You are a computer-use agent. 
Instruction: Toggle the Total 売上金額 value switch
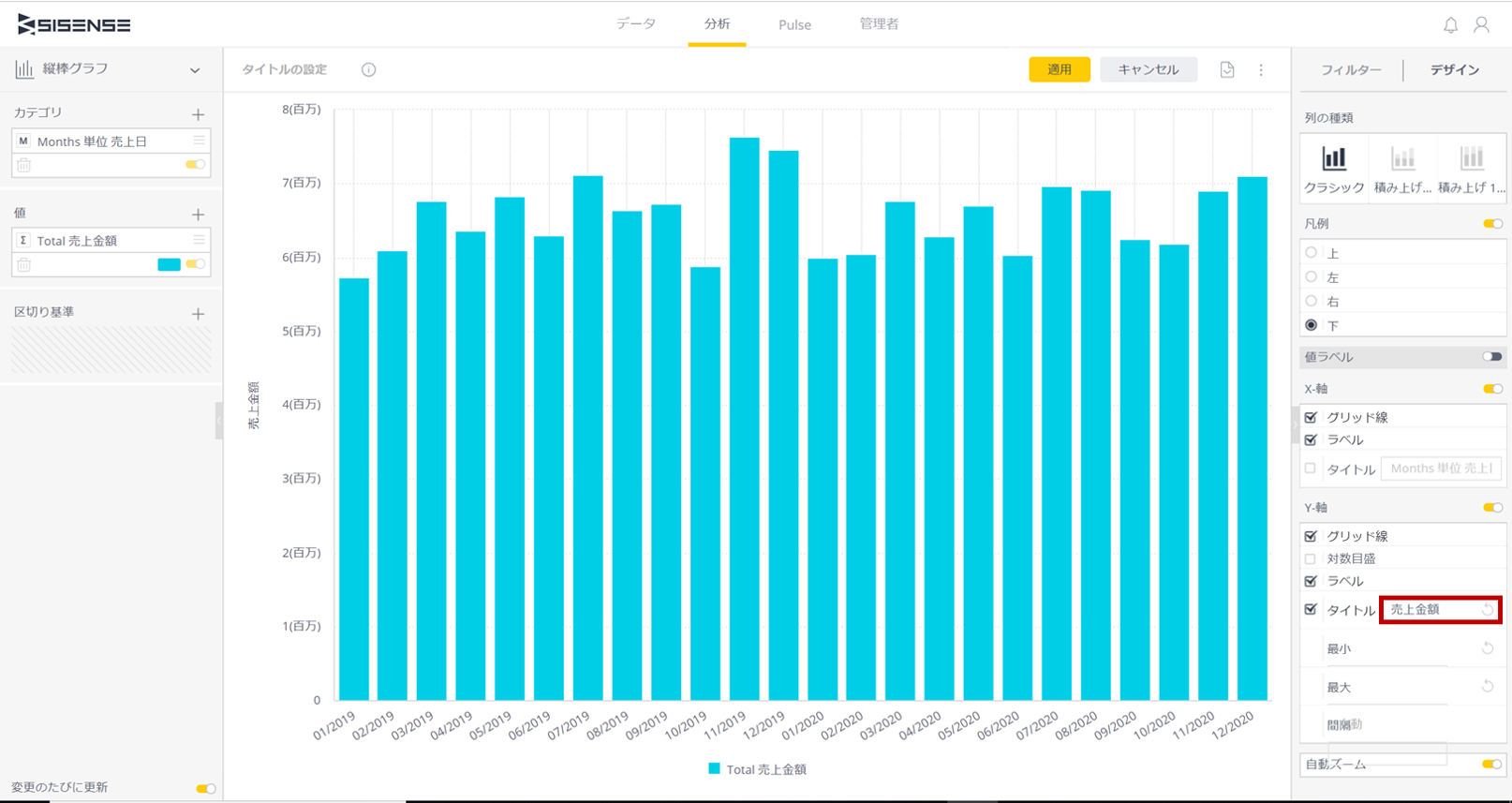tap(195, 264)
